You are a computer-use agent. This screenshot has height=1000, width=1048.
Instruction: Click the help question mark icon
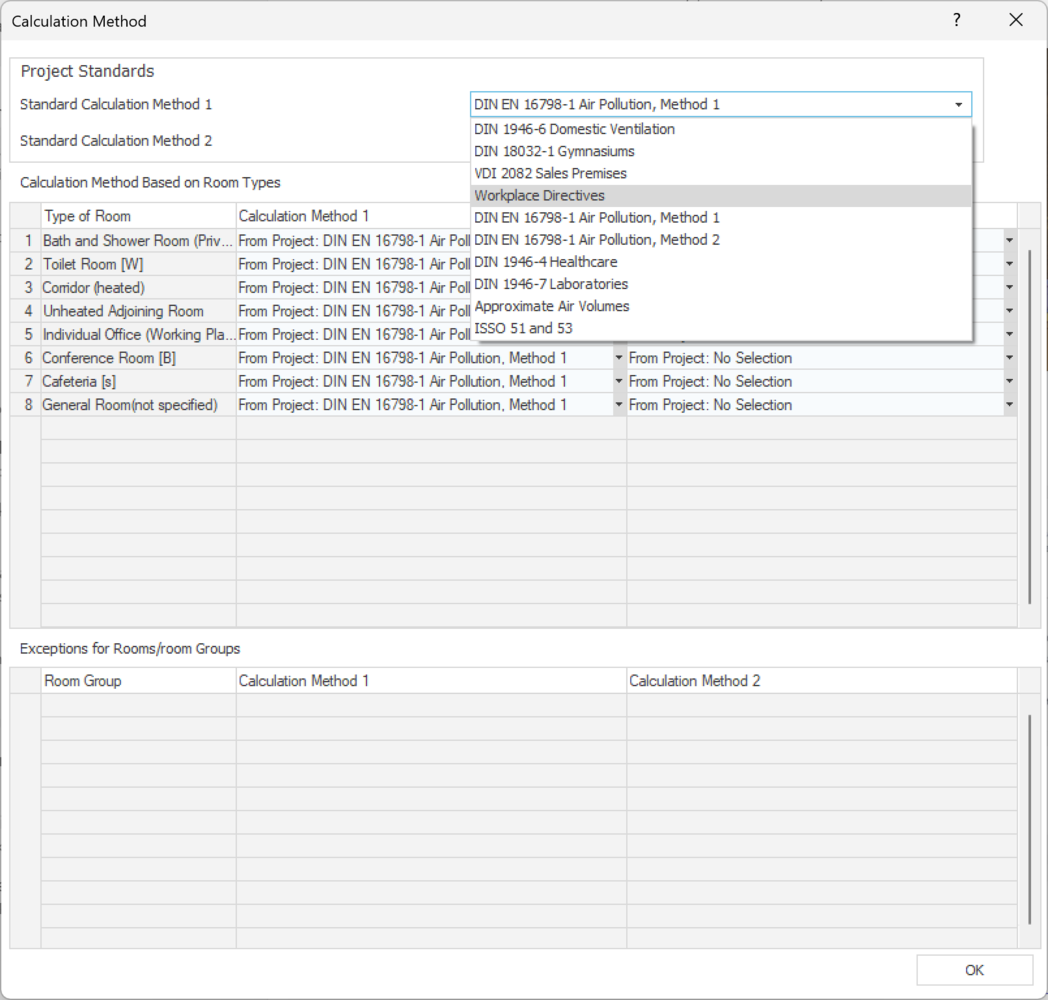(x=957, y=20)
